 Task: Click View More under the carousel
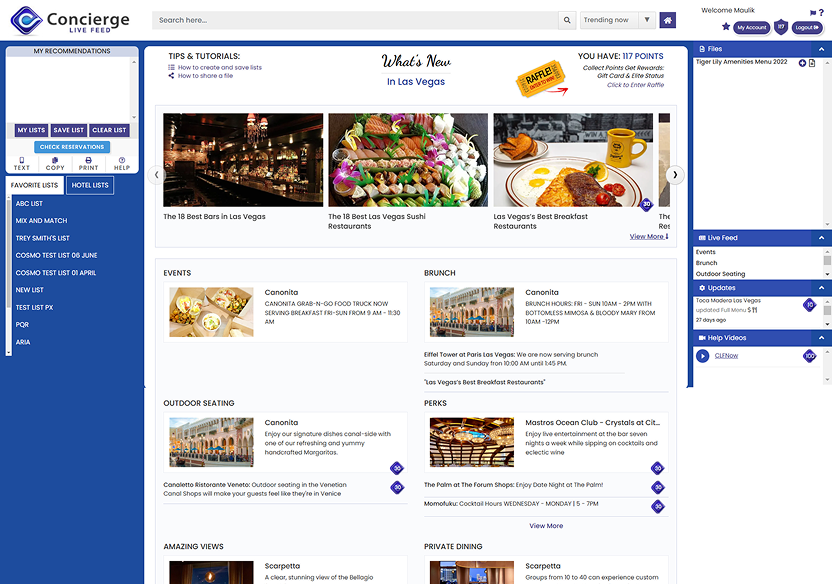click(x=649, y=237)
